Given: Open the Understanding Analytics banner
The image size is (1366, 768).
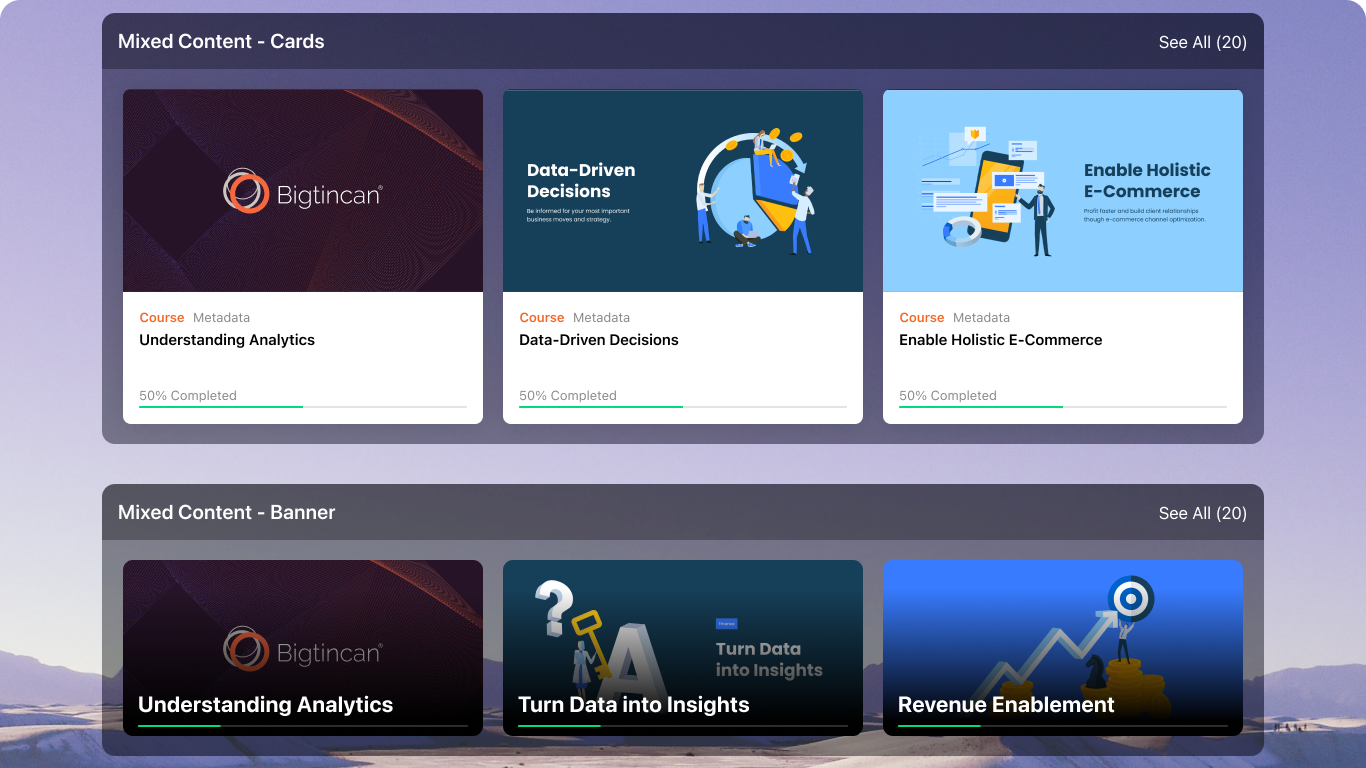Looking at the screenshot, I should coord(303,648).
